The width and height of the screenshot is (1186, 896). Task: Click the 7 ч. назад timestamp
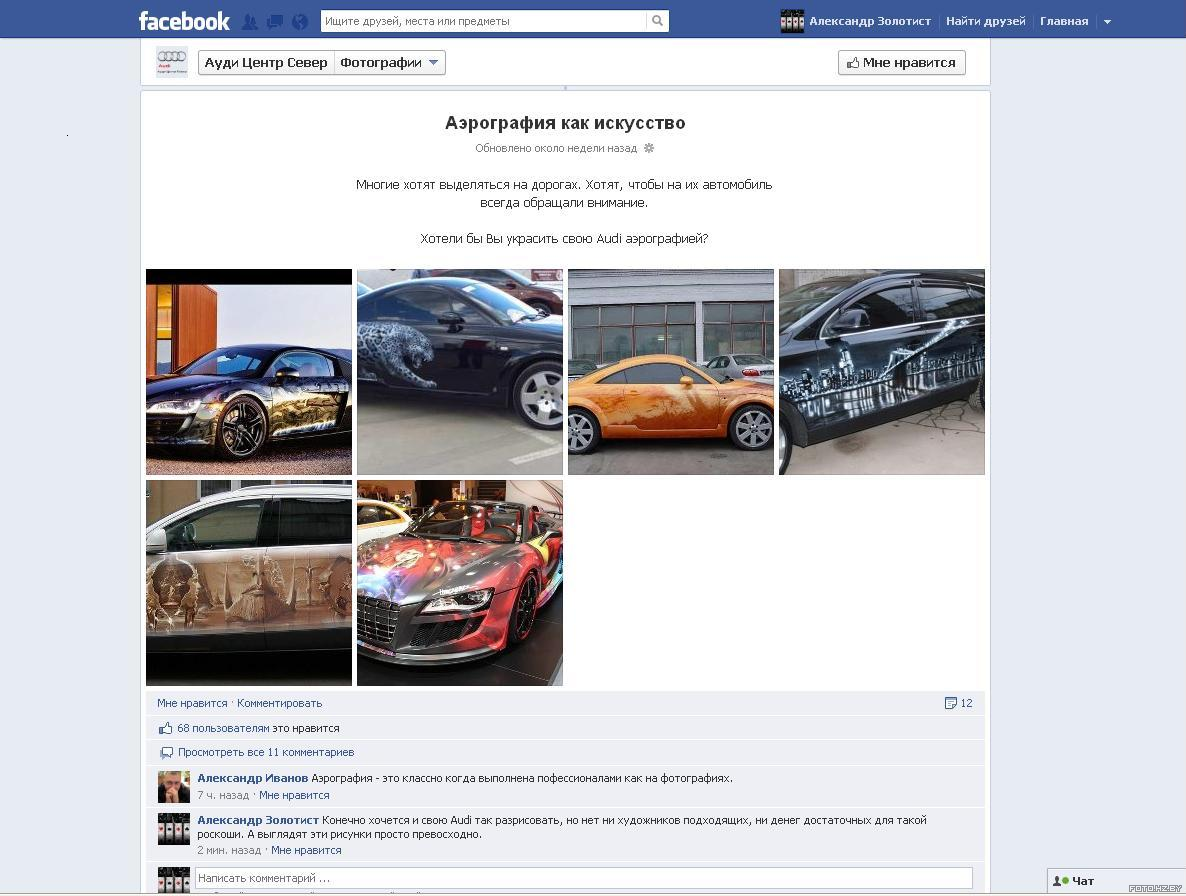pyautogui.click(x=223, y=795)
